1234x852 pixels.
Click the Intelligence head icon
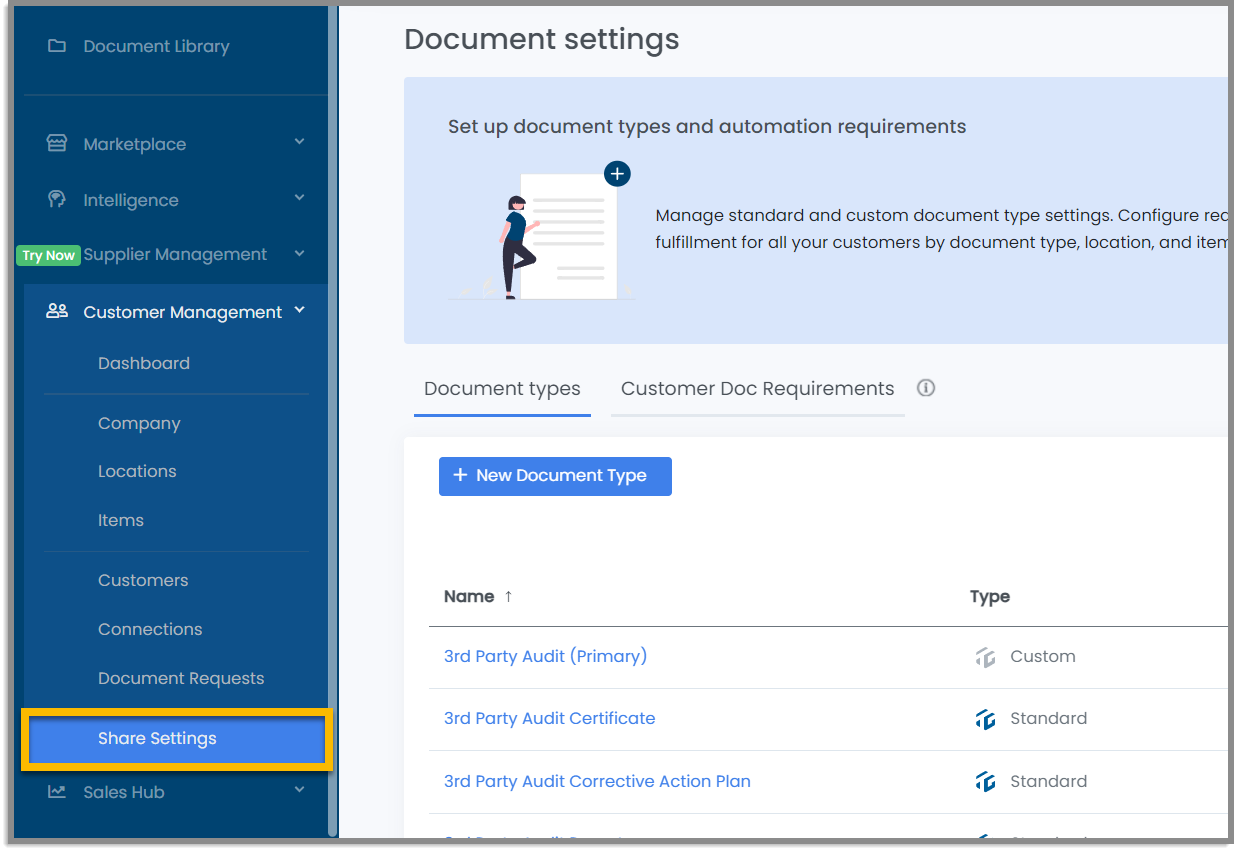(57, 199)
